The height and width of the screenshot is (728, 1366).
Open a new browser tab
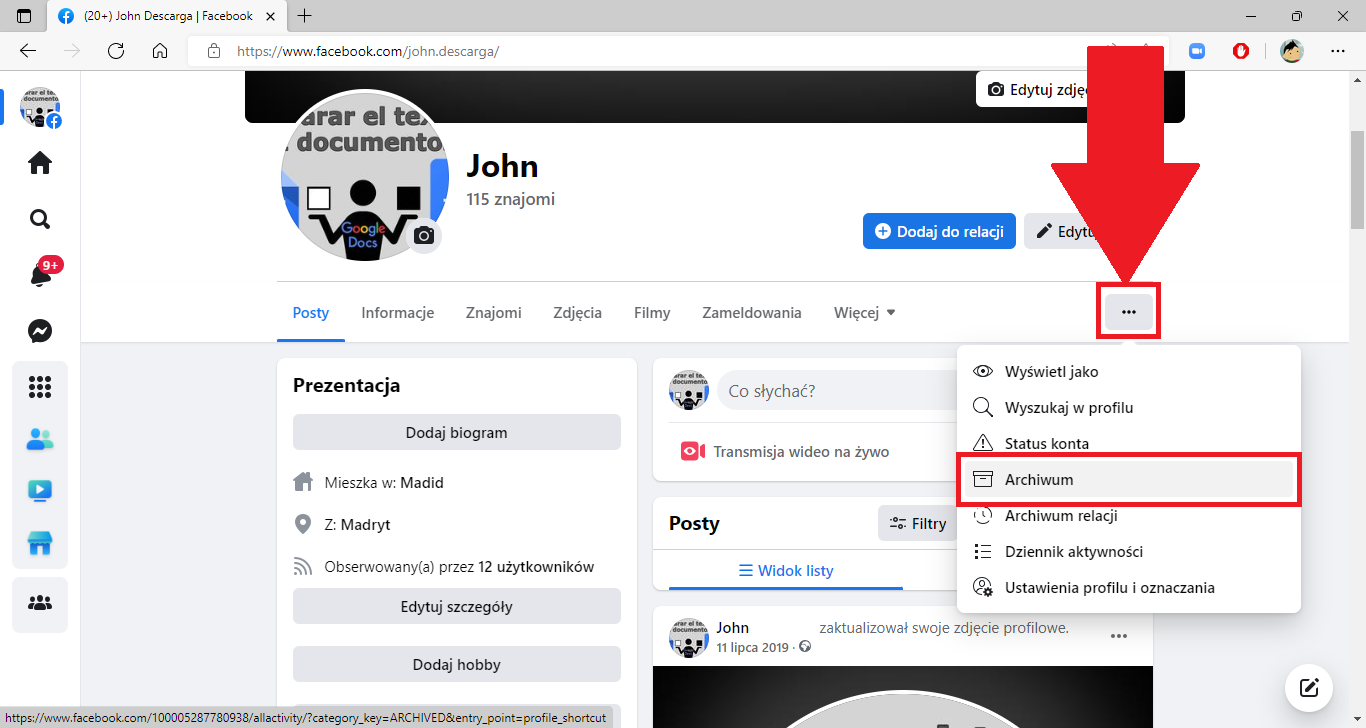(x=305, y=16)
